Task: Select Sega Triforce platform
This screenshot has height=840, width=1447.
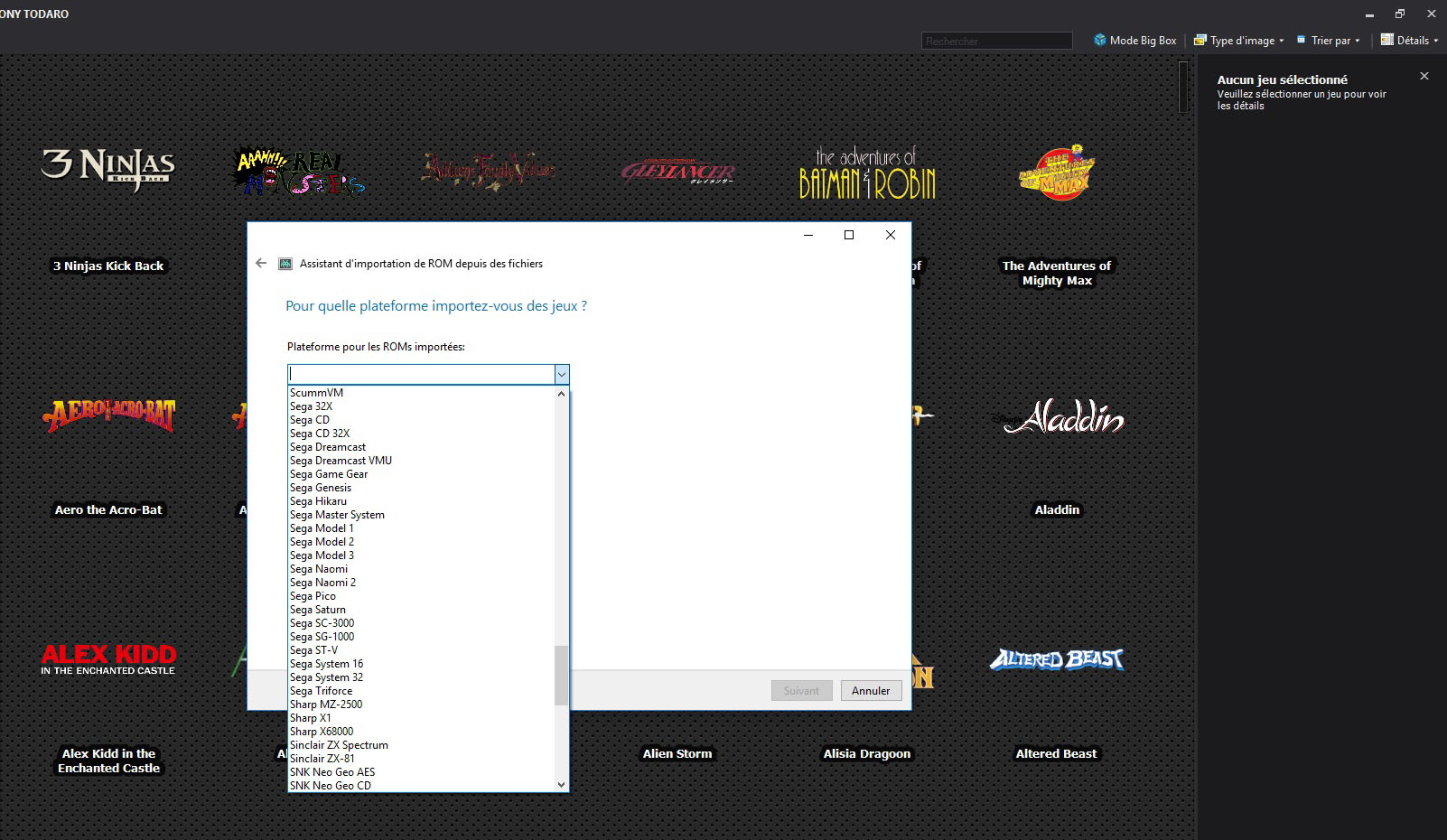Action: [x=421, y=691]
